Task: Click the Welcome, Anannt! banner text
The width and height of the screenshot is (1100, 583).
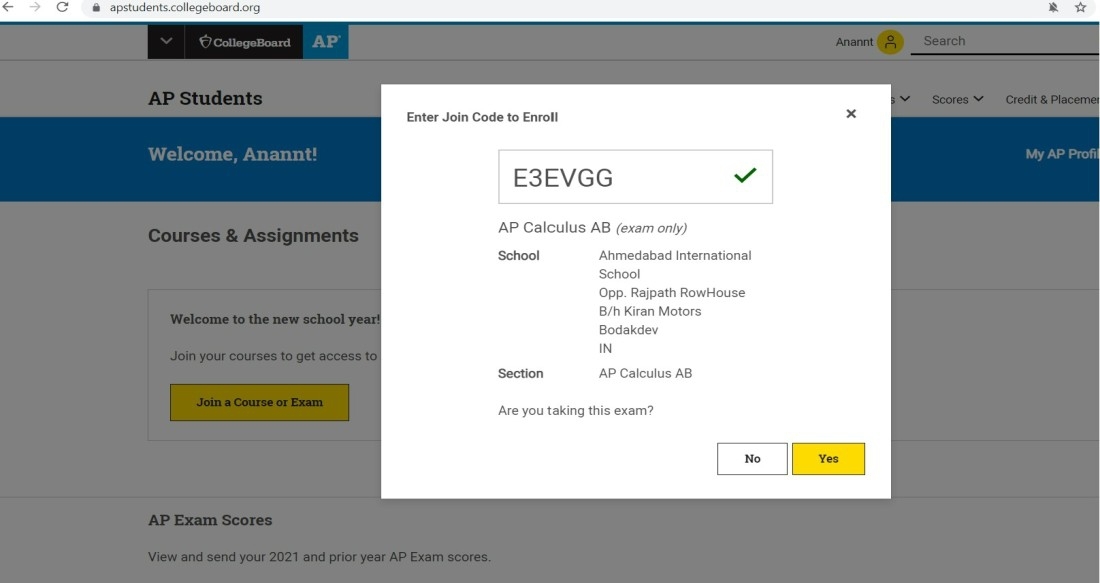Action: tap(232, 154)
